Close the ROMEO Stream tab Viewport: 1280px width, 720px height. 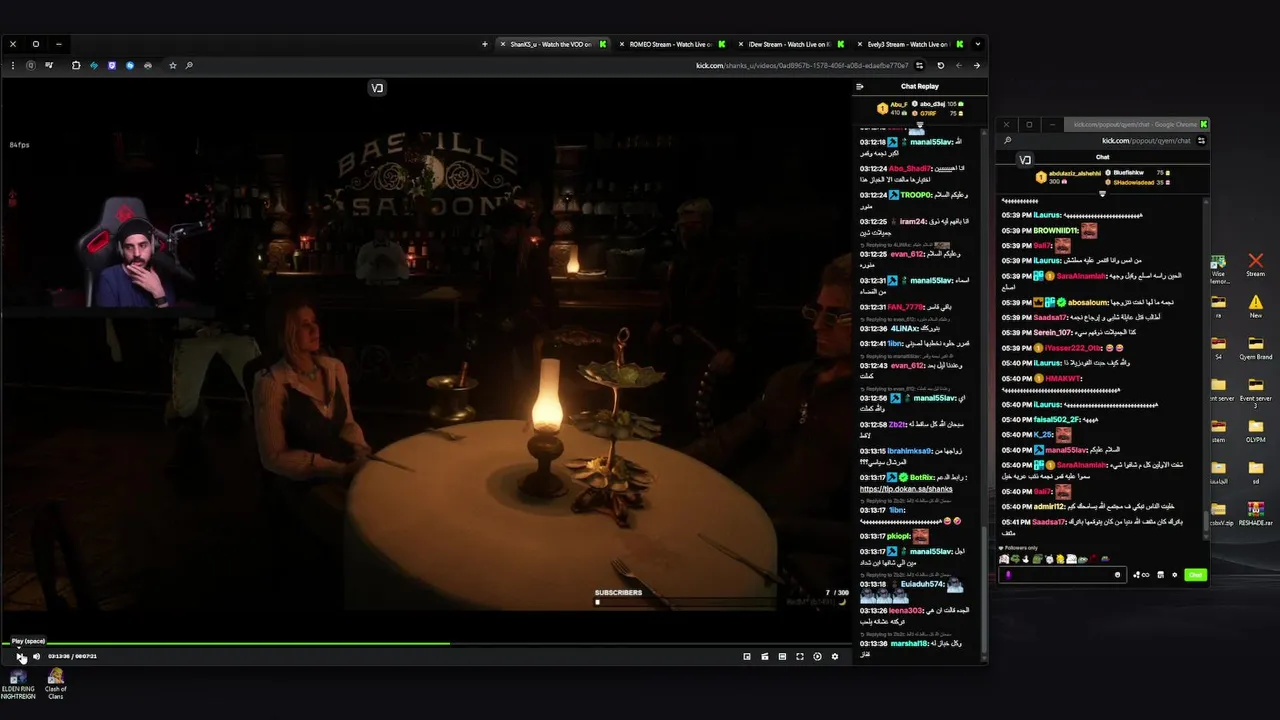coord(621,44)
